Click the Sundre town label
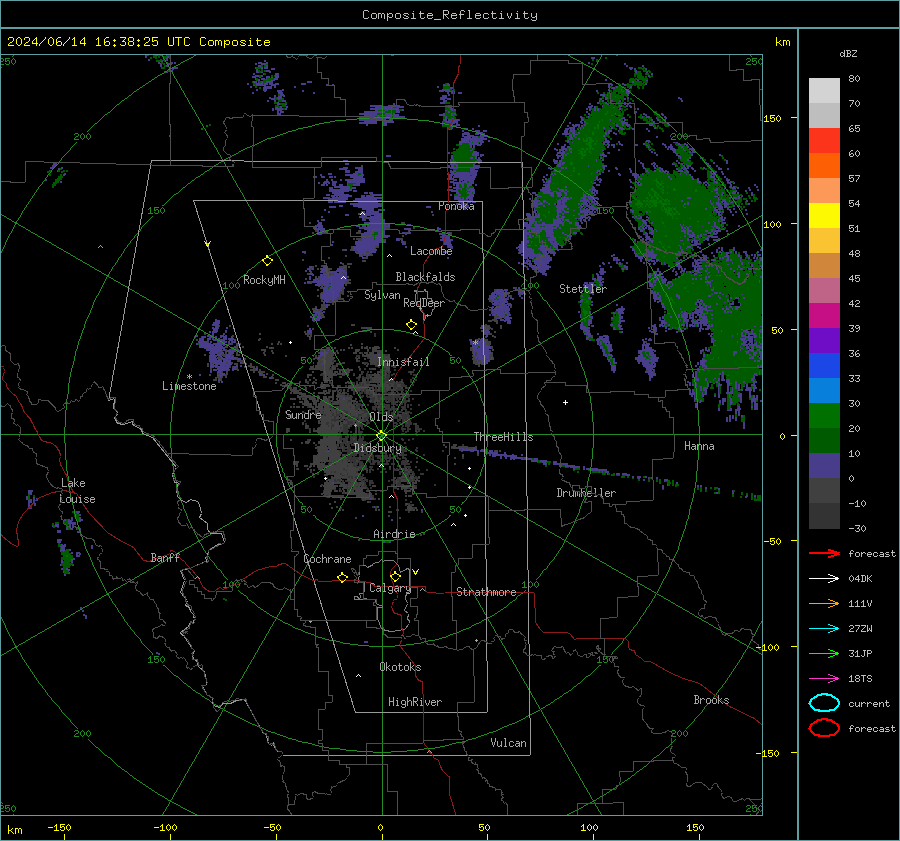 (x=303, y=414)
